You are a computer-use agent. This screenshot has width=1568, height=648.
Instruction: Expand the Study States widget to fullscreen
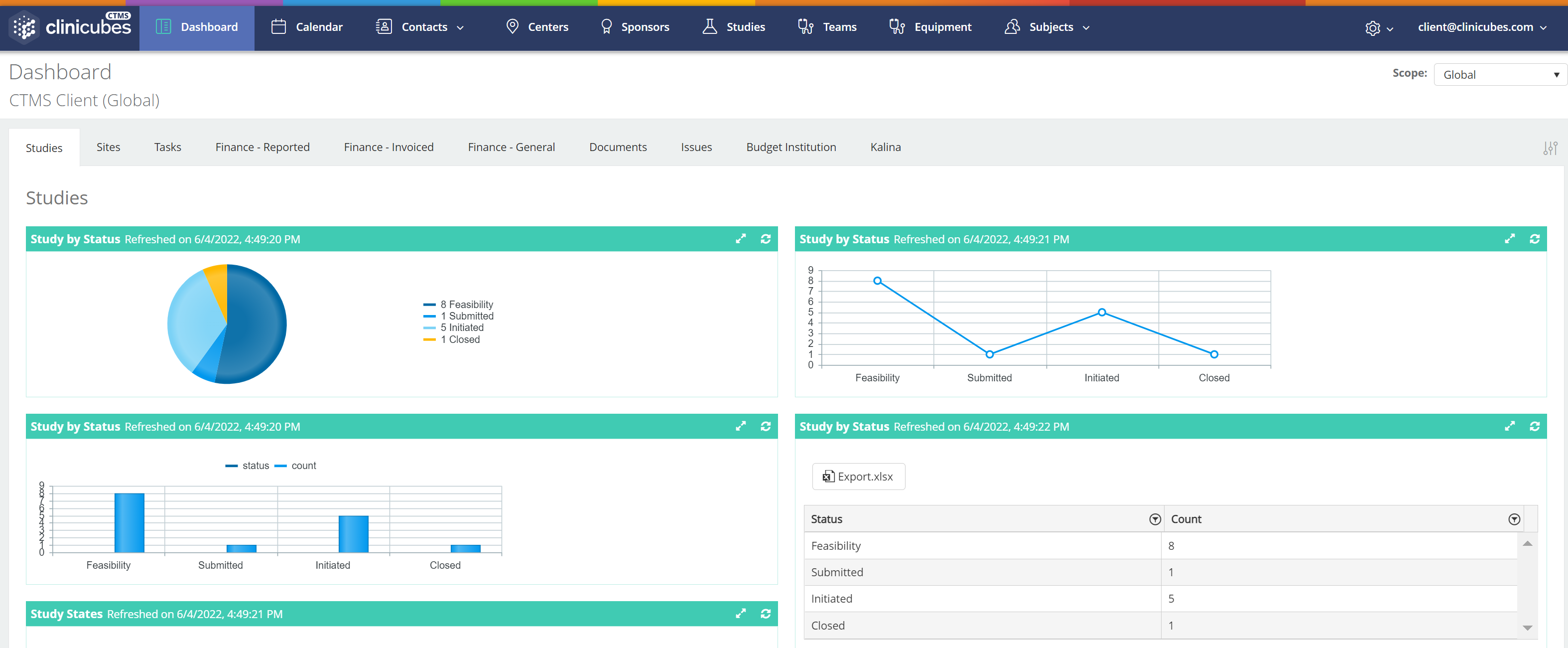[741, 614]
